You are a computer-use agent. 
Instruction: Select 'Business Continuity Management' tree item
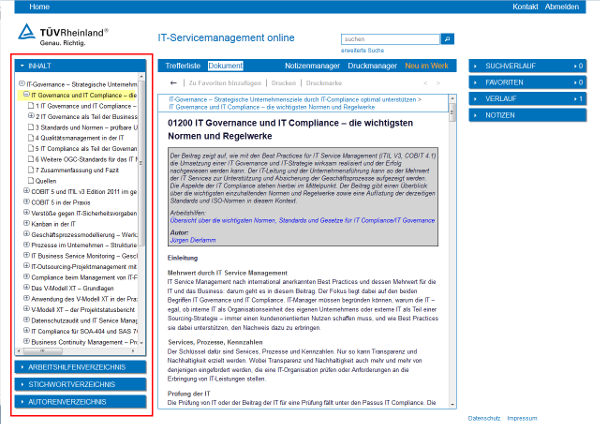tap(85, 342)
